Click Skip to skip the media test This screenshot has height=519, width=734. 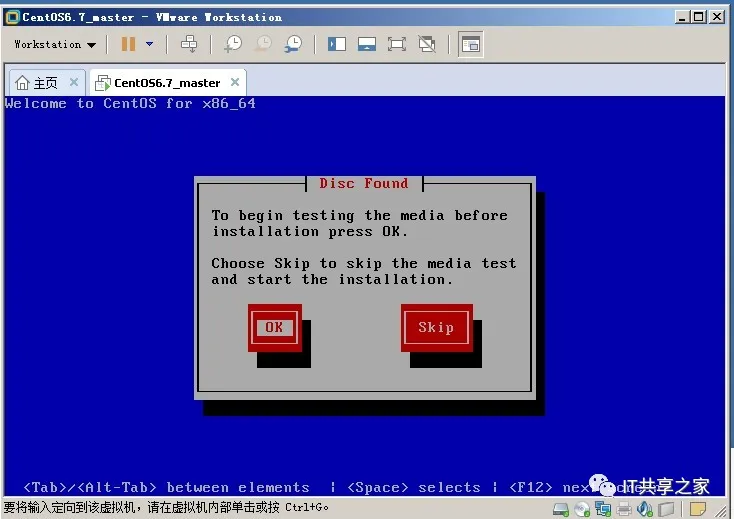pyautogui.click(x=437, y=328)
